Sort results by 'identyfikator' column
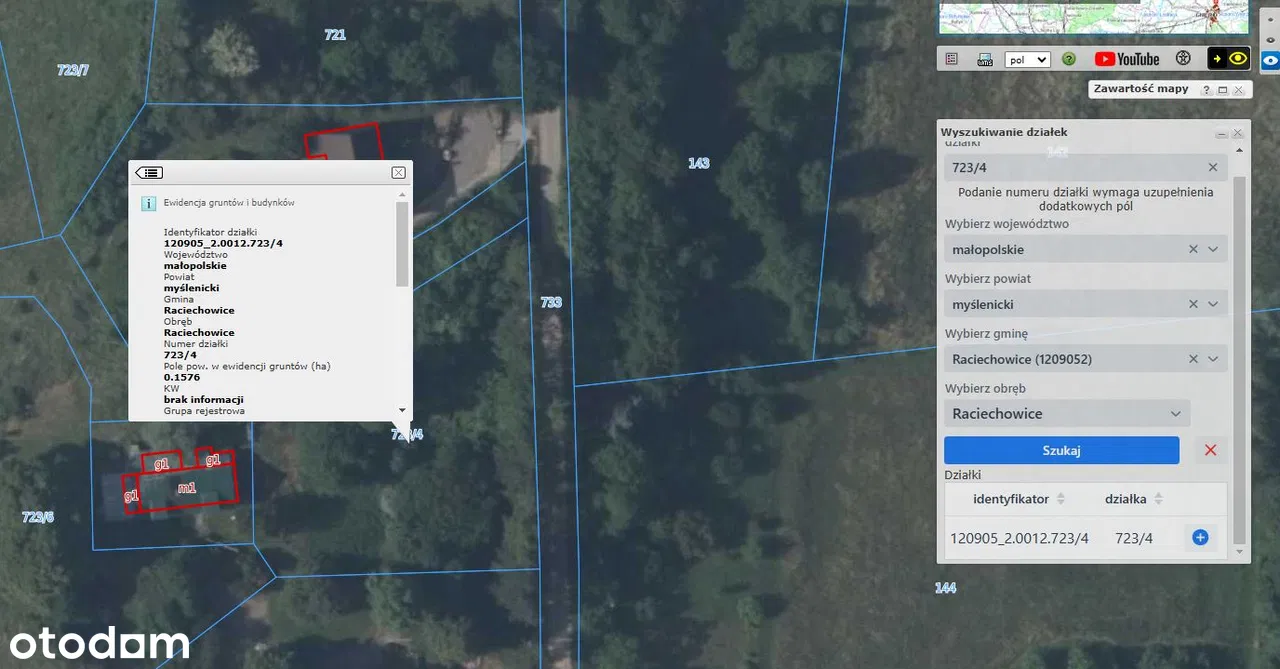Viewport: 1280px width, 669px height. click(x=1061, y=499)
